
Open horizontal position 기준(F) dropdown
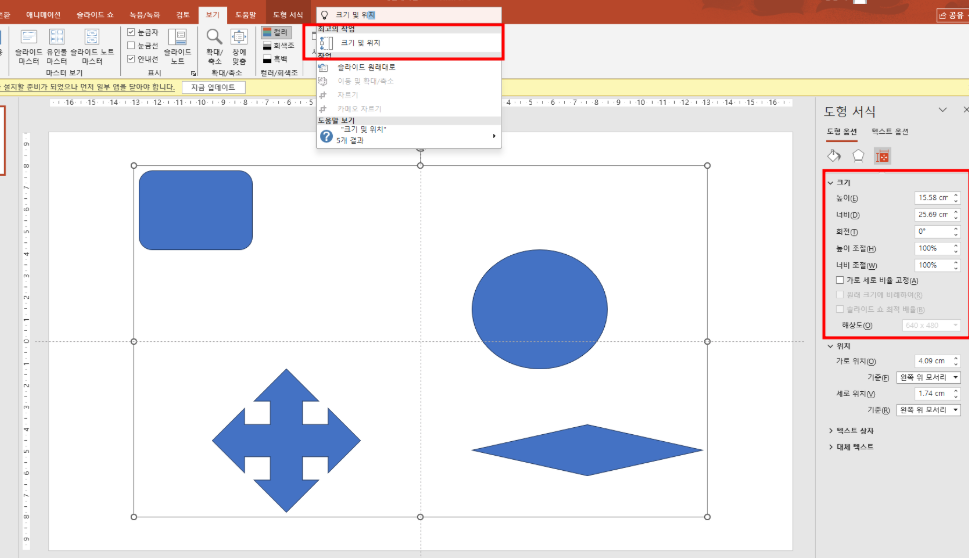coord(928,378)
